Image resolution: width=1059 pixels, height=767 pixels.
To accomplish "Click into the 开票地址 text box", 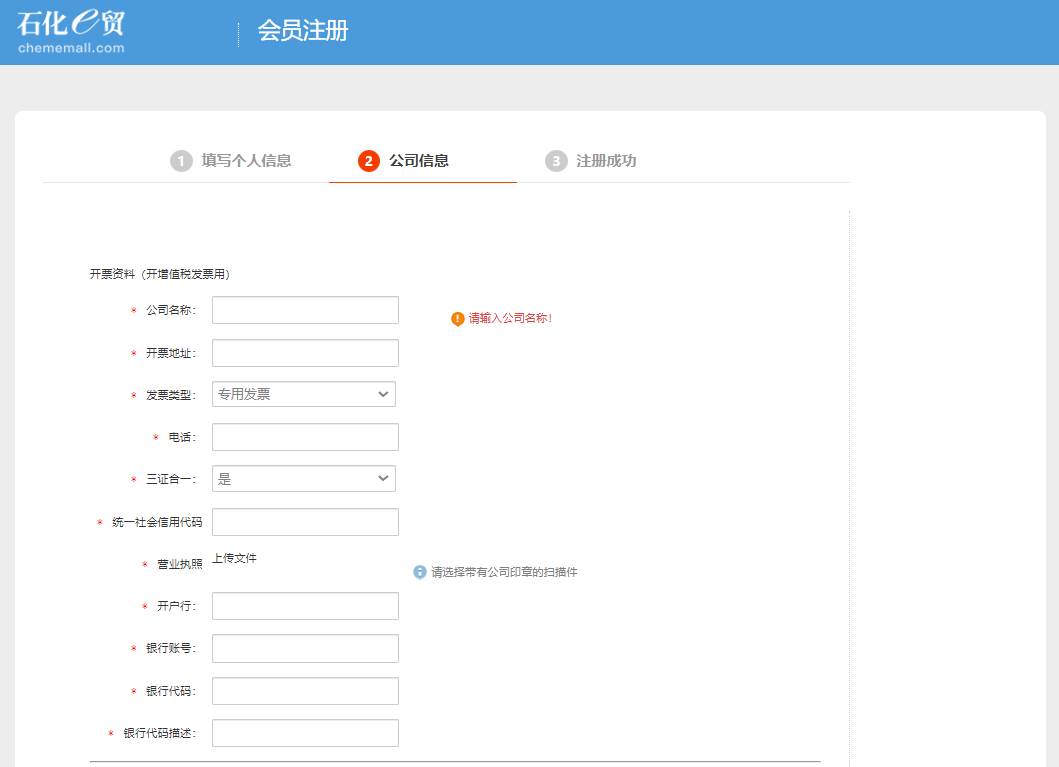I will coord(305,353).
